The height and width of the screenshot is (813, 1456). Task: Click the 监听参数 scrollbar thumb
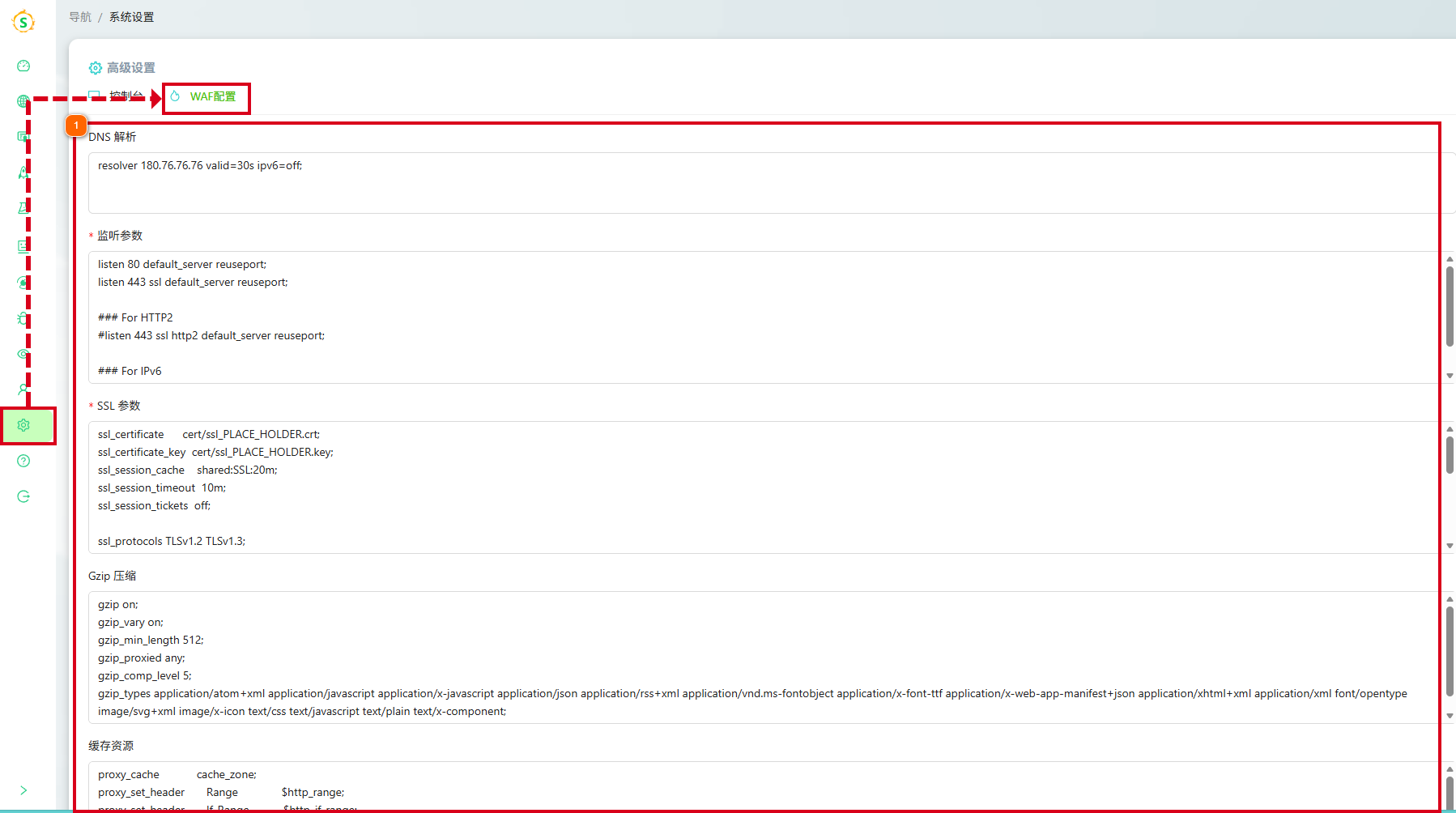pos(1450,306)
